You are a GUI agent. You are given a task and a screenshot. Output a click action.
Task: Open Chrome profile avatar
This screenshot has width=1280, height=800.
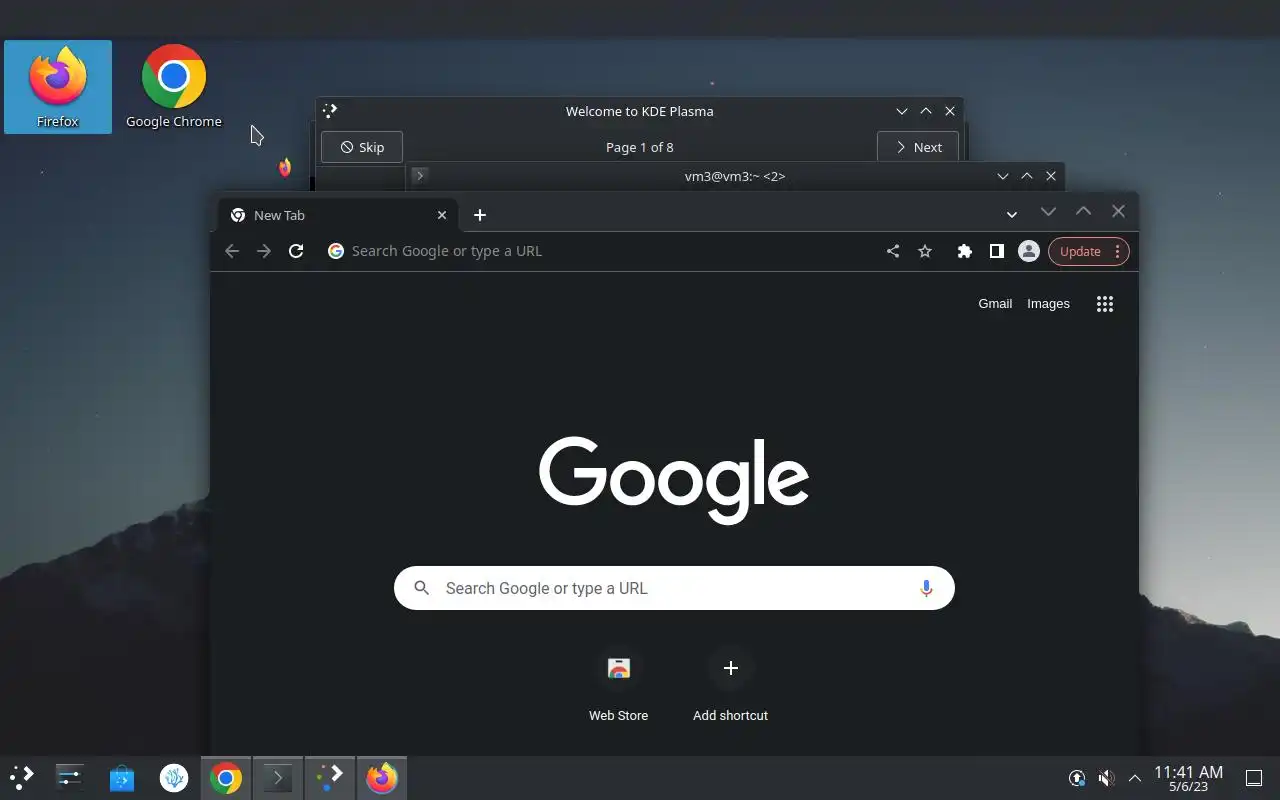1028,251
